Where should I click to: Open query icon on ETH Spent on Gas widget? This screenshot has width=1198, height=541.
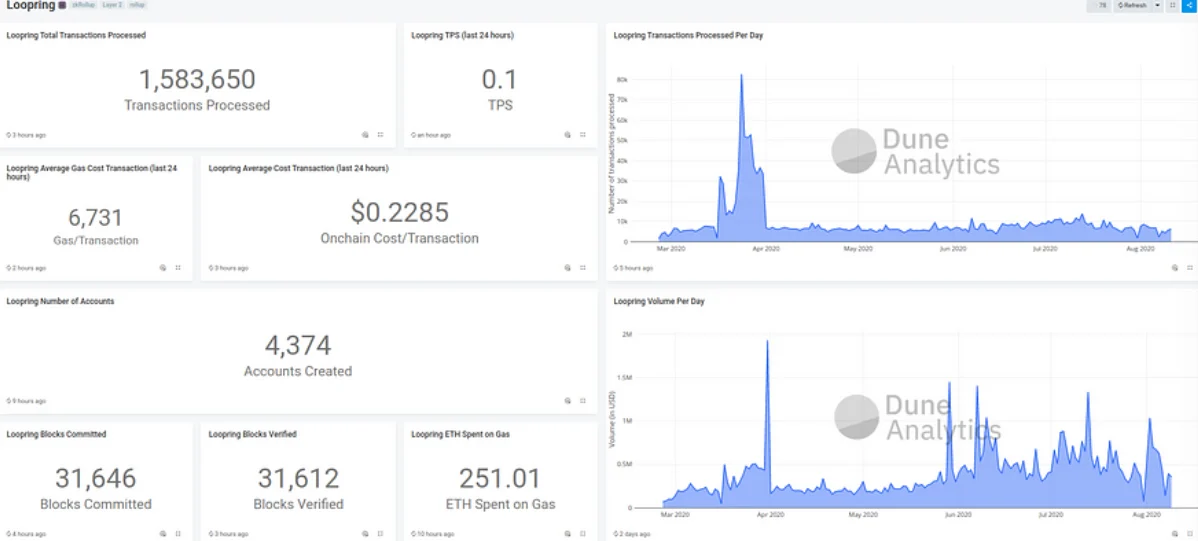click(x=568, y=533)
